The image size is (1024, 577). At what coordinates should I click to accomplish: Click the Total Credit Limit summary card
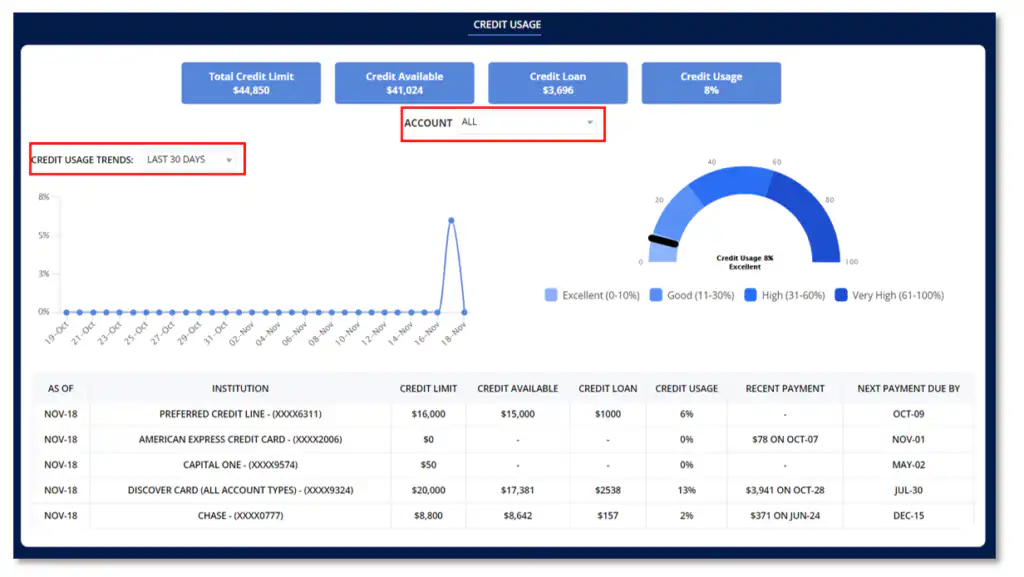tap(250, 82)
